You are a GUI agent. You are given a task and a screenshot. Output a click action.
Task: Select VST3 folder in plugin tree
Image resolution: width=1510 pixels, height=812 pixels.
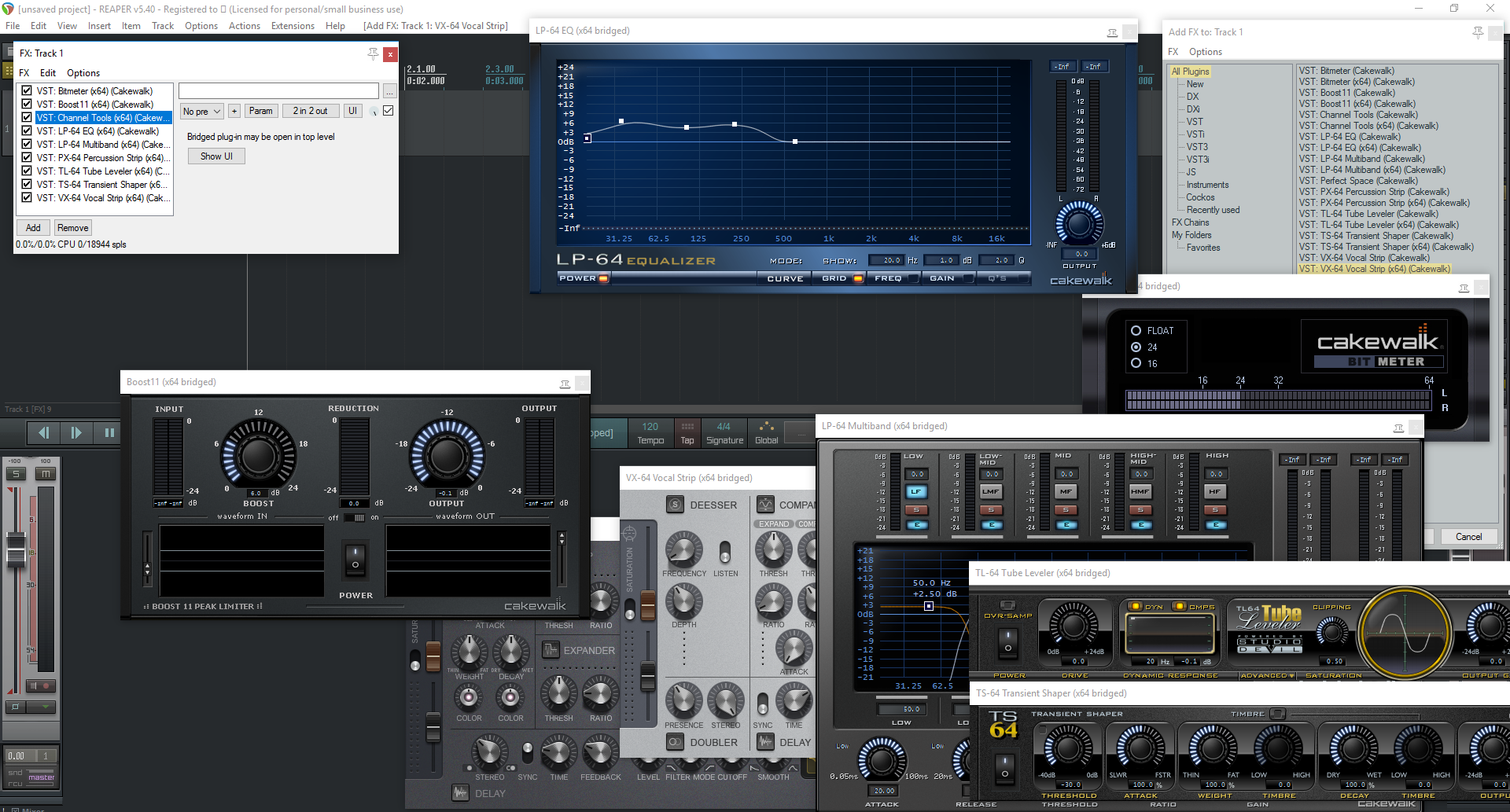(1197, 147)
